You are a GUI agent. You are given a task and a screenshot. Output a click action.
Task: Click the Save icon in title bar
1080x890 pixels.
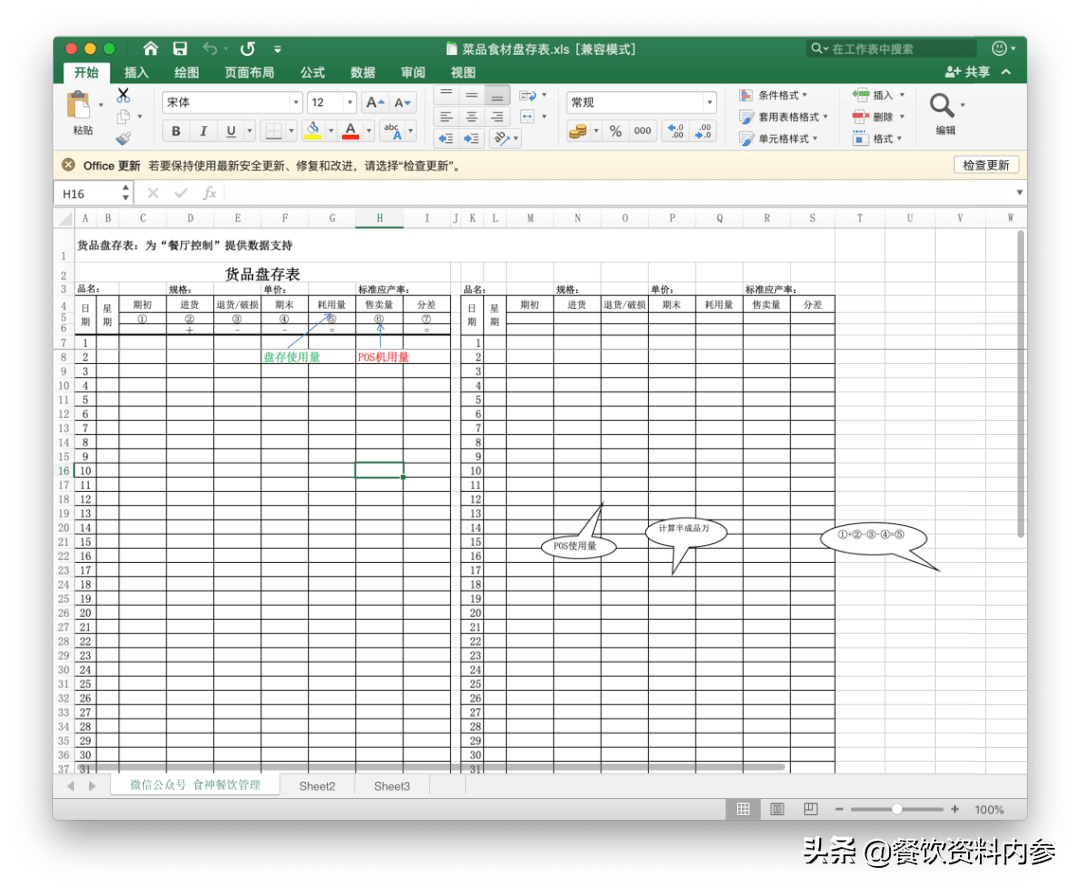(180, 48)
